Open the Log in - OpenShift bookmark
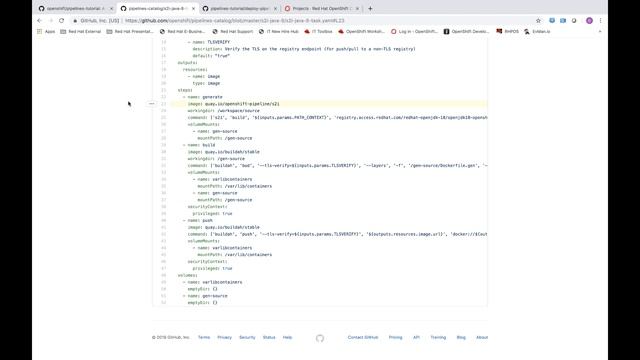Viewport: 640px width, 360px height. point(414,31)
